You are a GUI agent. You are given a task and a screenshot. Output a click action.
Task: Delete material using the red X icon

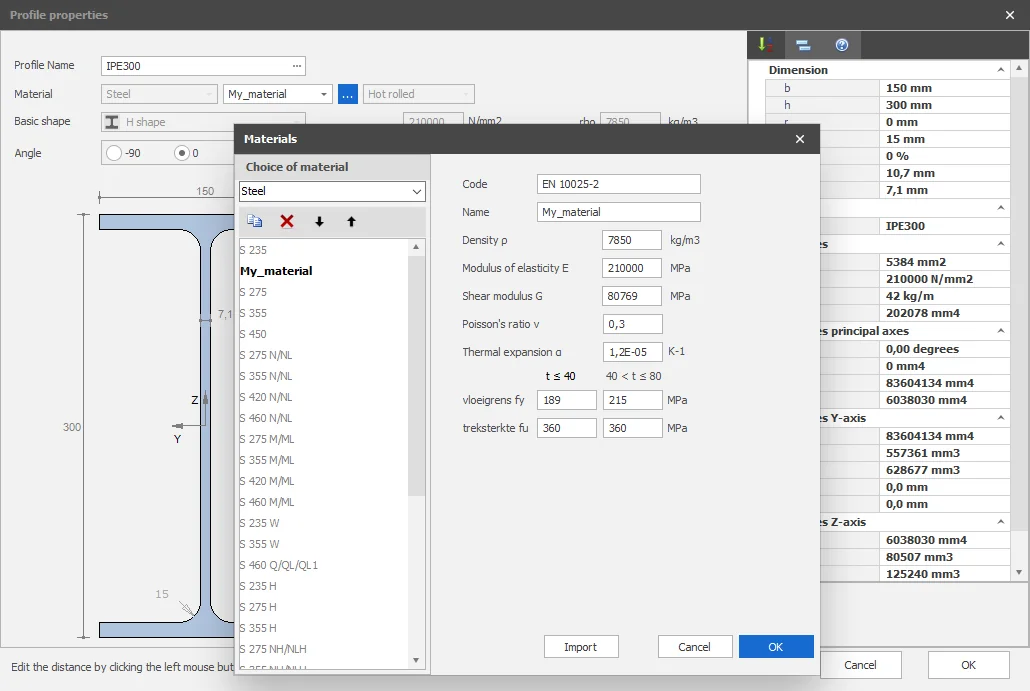pyautogui.click(x=287, y=221)
